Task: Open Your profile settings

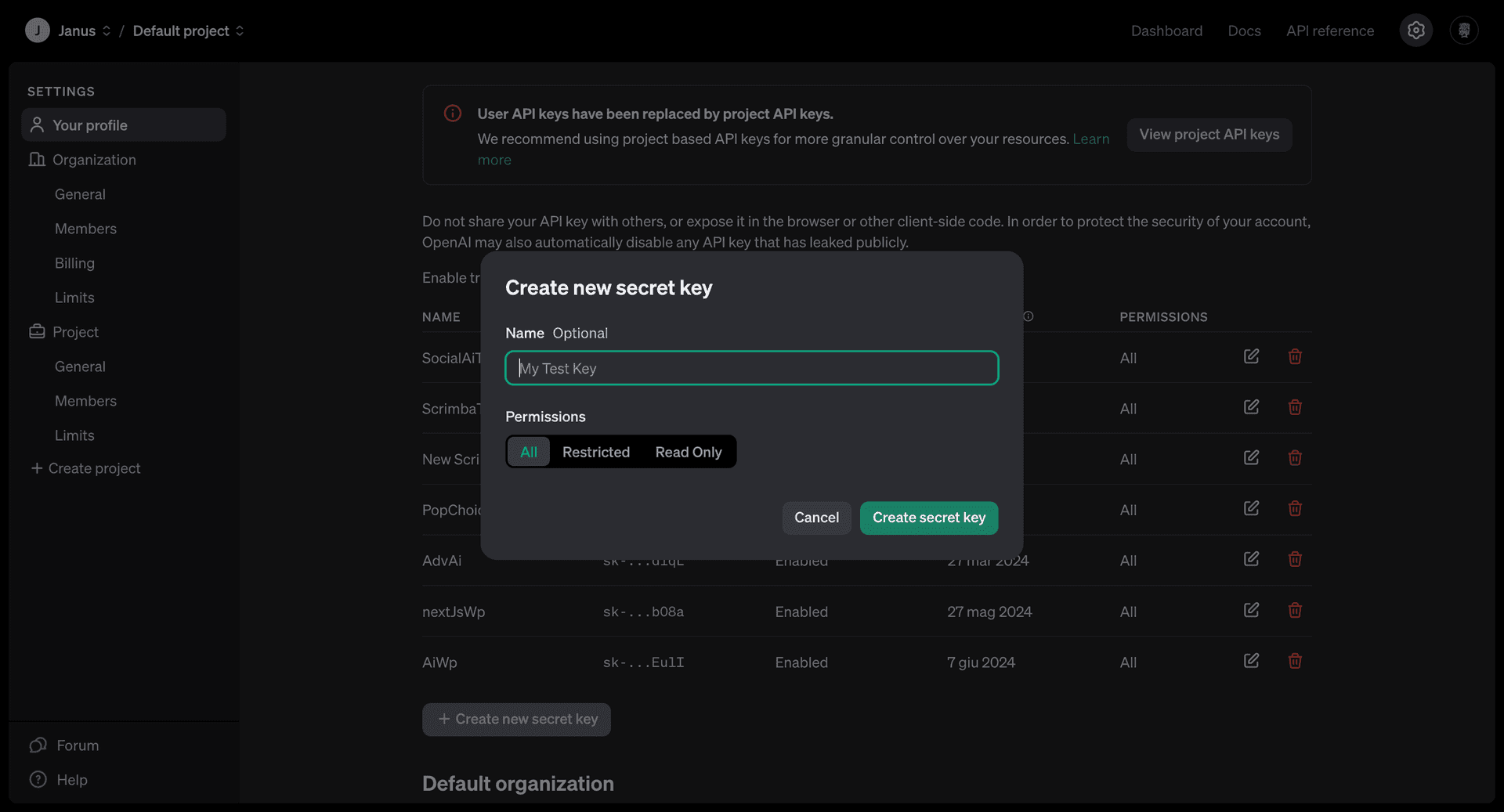Action: (124, 125)
